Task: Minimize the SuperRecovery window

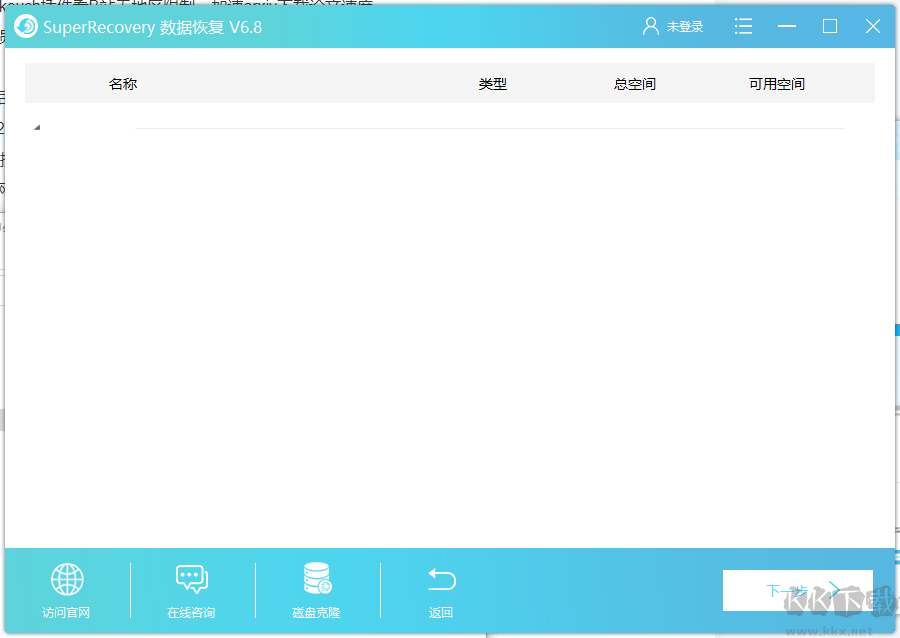Action: coord(787,26)
